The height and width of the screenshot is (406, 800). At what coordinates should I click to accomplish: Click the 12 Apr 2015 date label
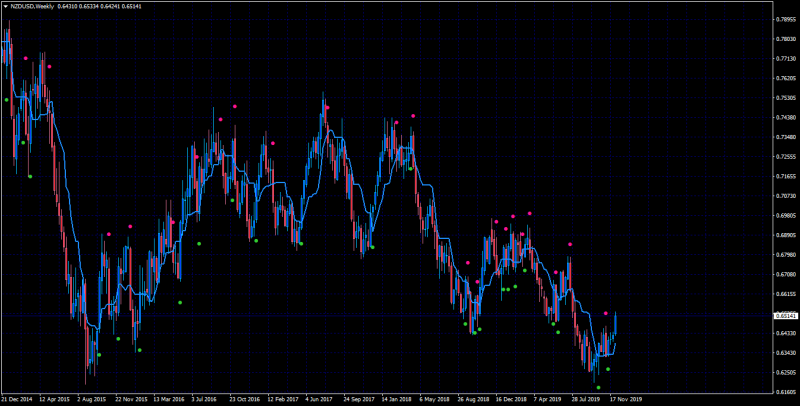[x=55, y=399]
